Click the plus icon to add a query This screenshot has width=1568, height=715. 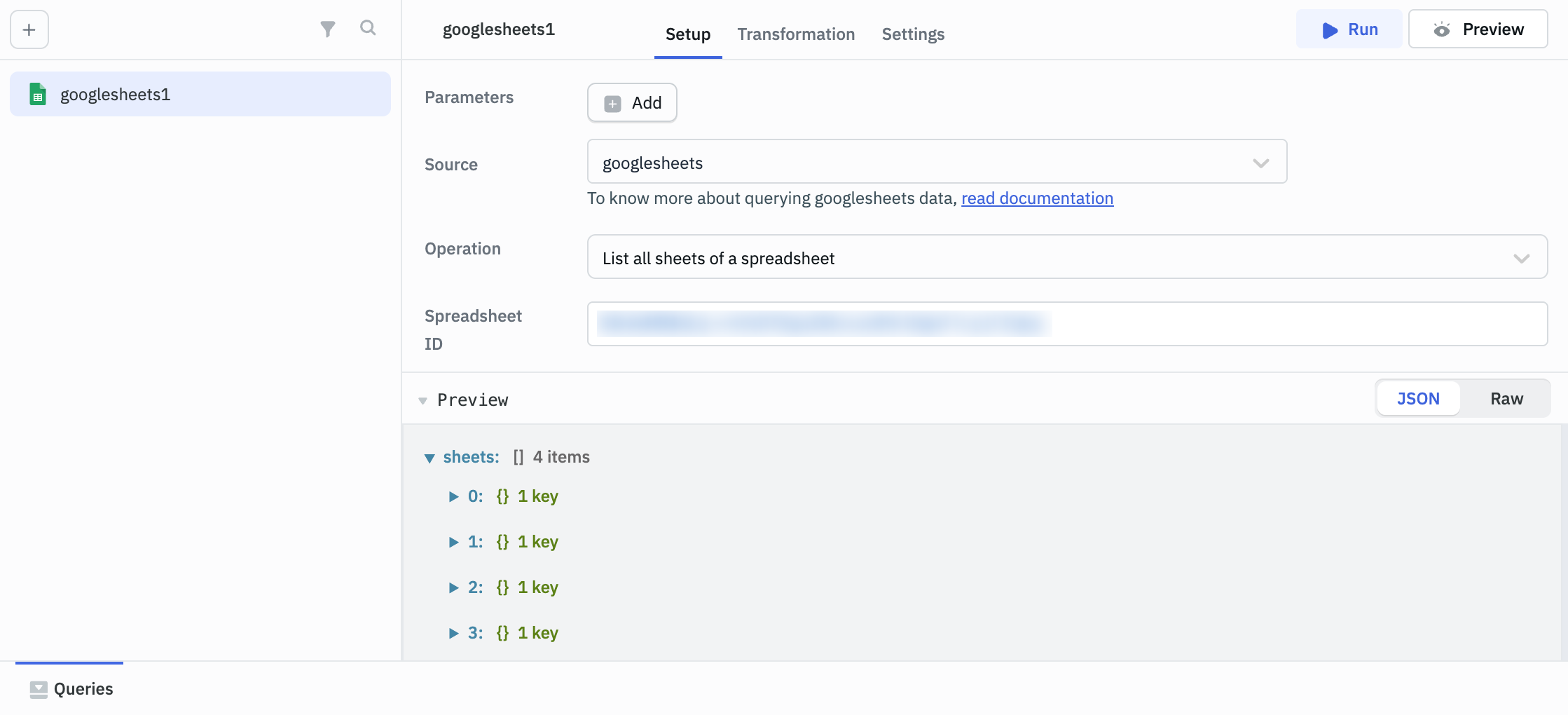pos(29,29)
